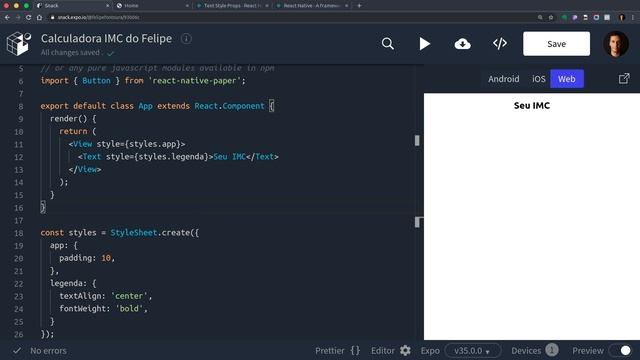This screenshot has width=640, height=360.
Task: Click padding value 10 in code
Action: pos(106,258)
